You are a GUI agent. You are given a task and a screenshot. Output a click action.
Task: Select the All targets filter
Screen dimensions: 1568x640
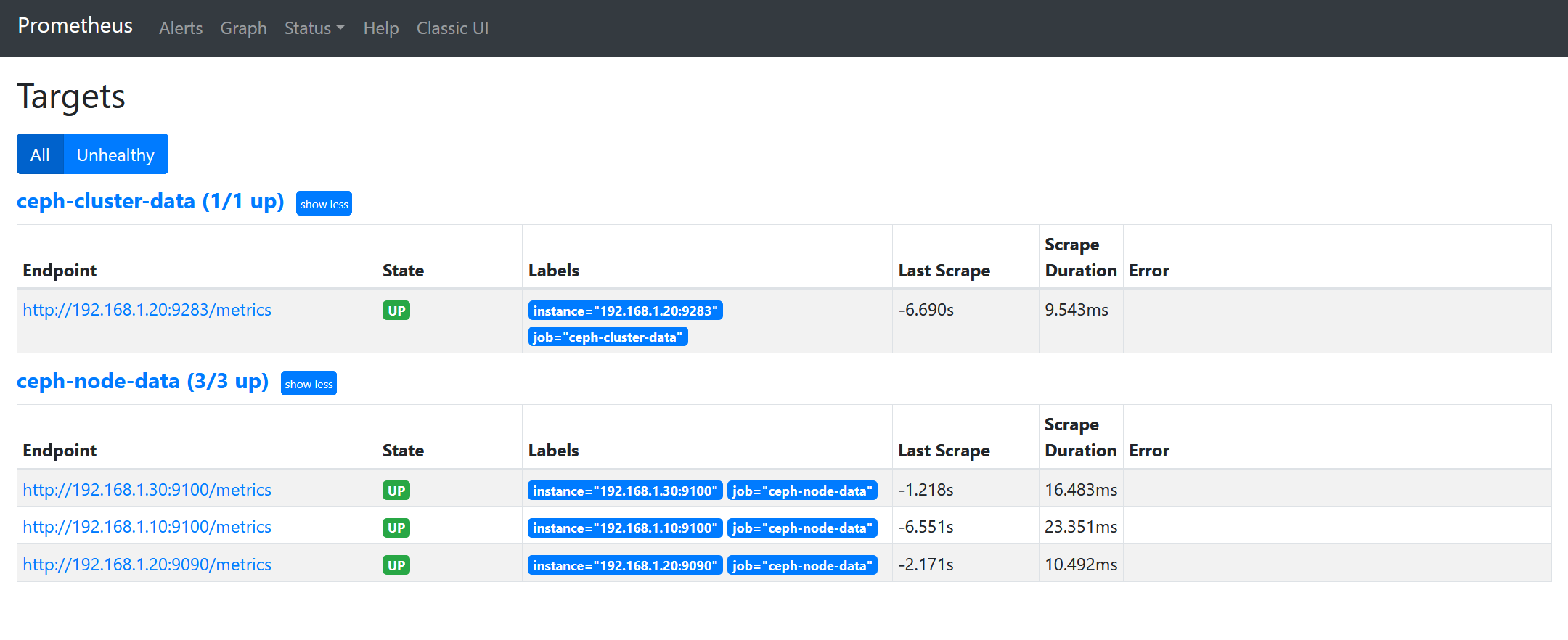40,155
